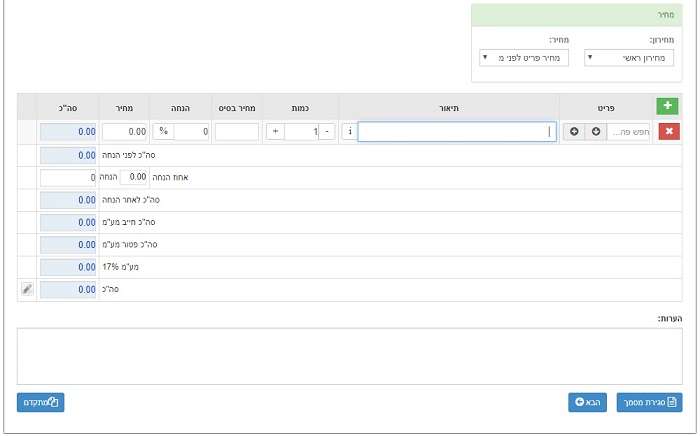Click the פריט column header
This screenshot has width=700, height=436.
pos(606,108)
